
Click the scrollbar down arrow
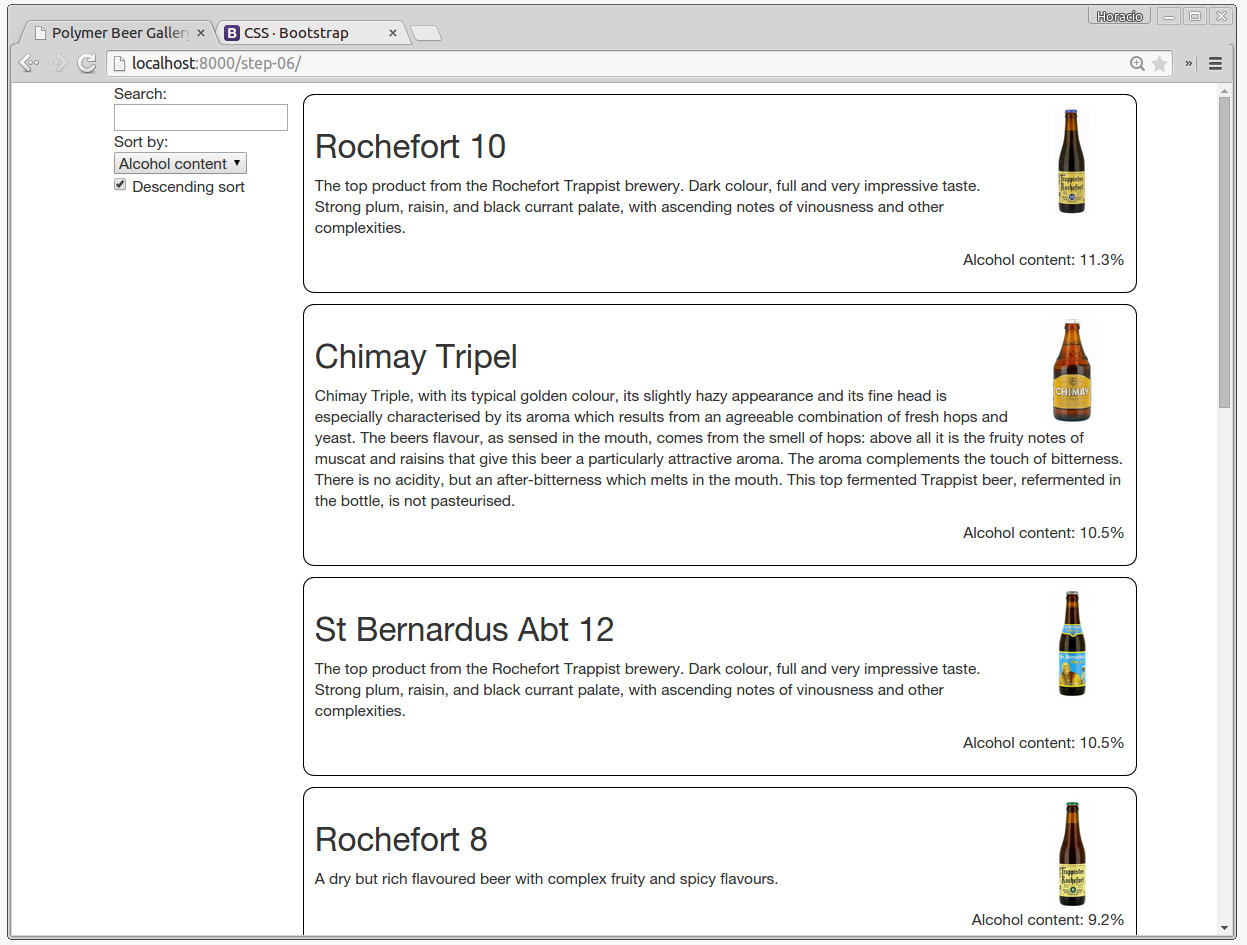click(x=1224, y=928)
